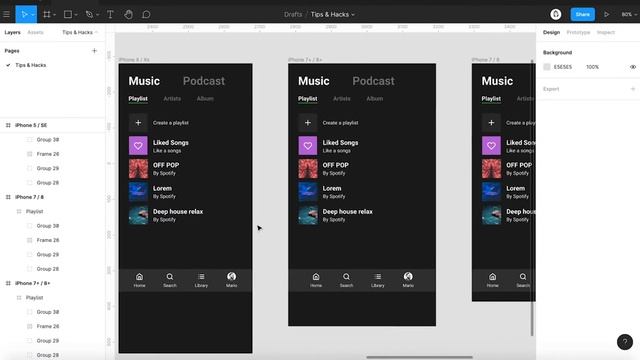Click the background color swatch E5E5E5
This screenshot has width=640, height=360.
547,67
